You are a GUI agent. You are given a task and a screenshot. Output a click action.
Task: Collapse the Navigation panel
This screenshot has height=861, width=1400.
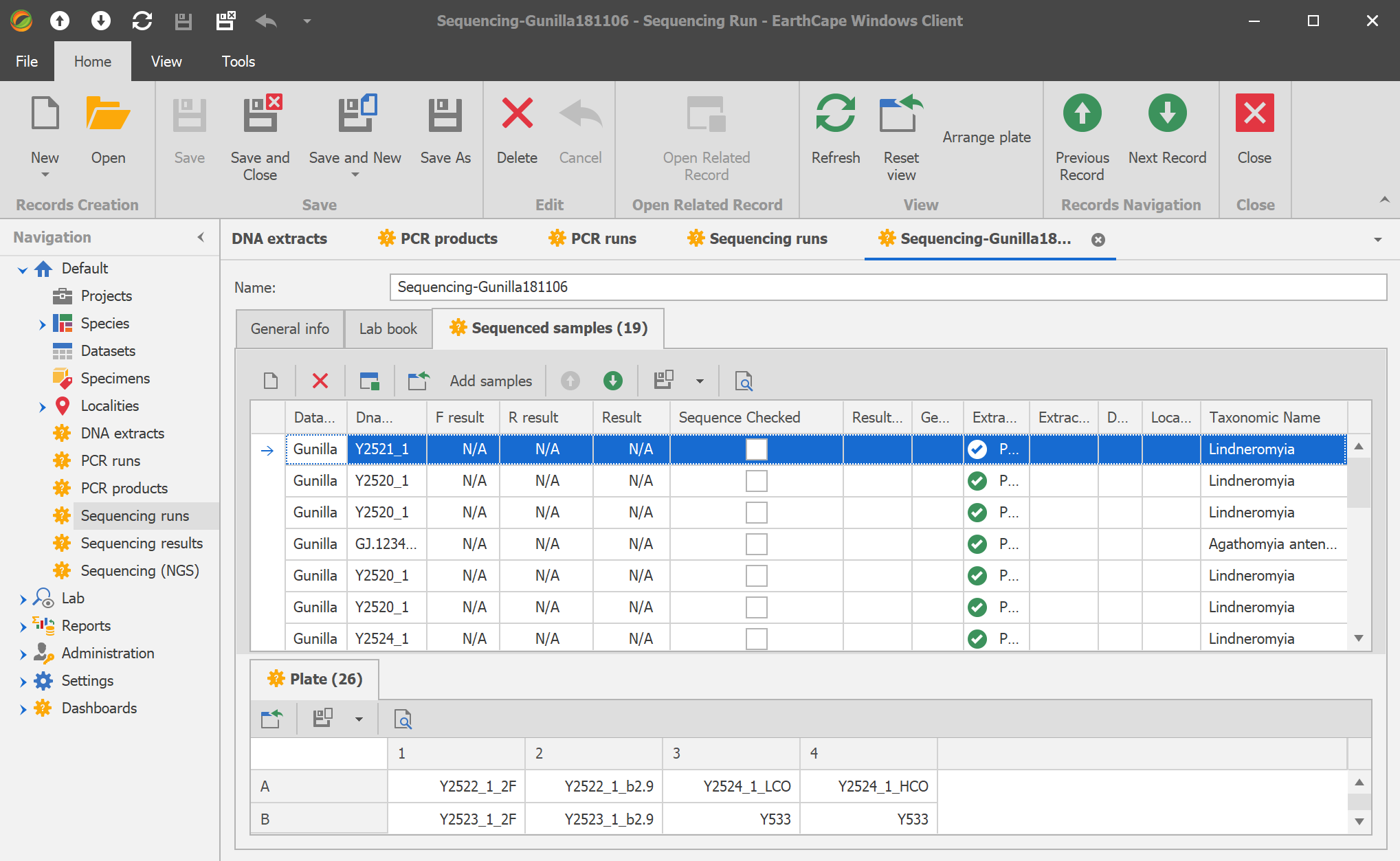201,237
